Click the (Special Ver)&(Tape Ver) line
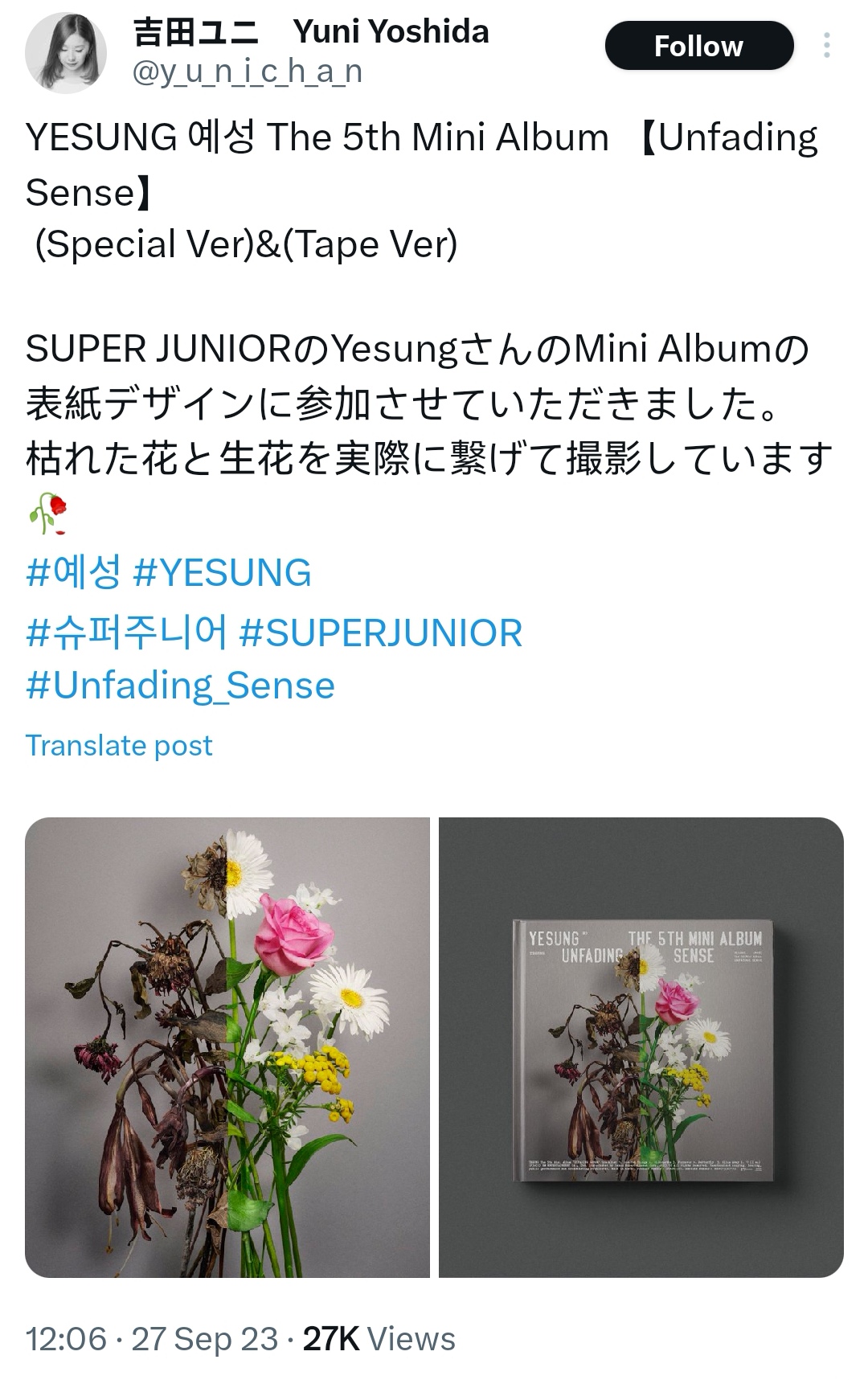 pos(246,244)
